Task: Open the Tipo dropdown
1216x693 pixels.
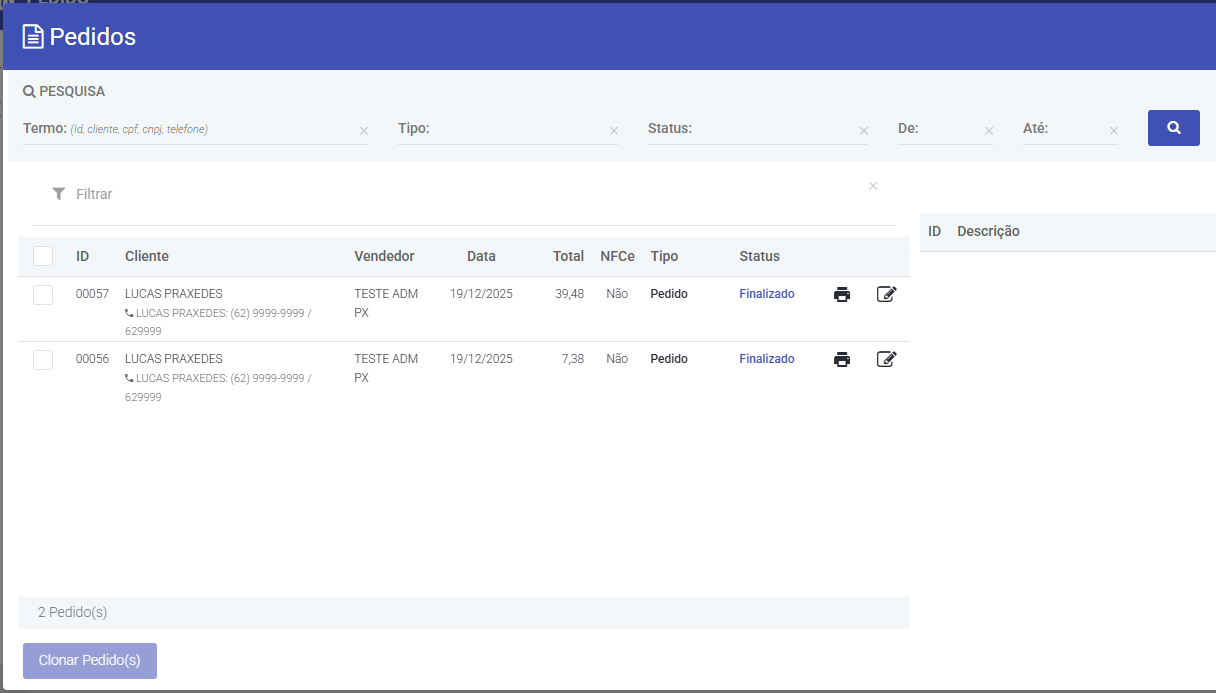Action: click(x=500, y=129)
